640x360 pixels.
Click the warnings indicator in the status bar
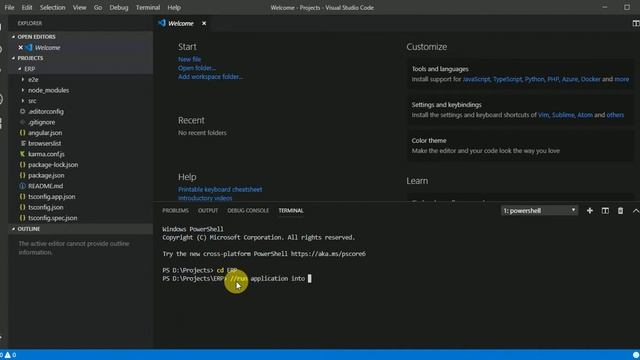[x=10, y=355]
